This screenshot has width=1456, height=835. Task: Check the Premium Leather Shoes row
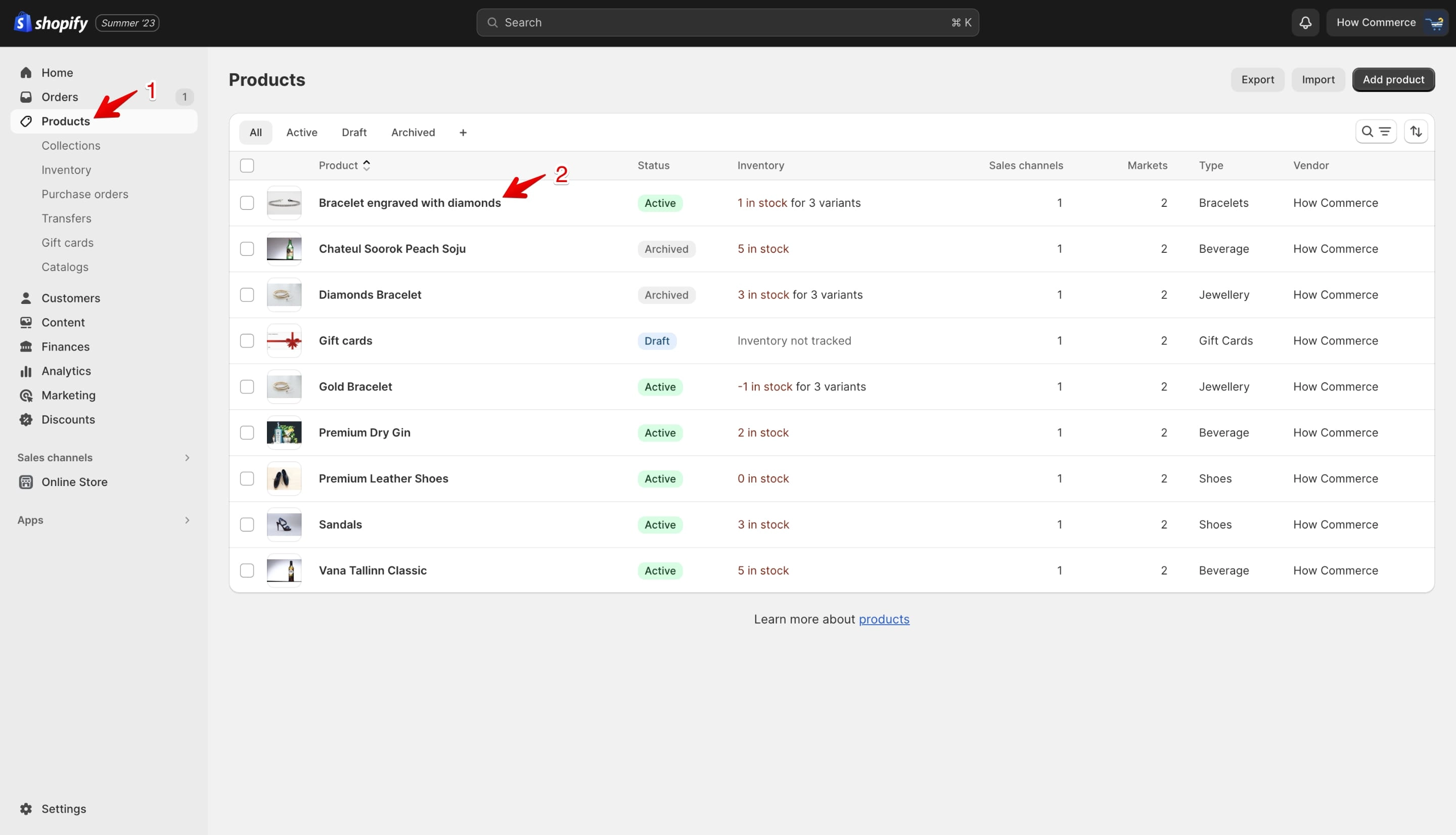tap(247, 478)
